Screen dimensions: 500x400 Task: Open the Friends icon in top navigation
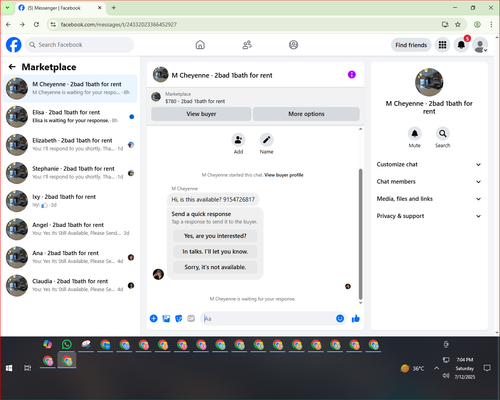tap(247, 45)
